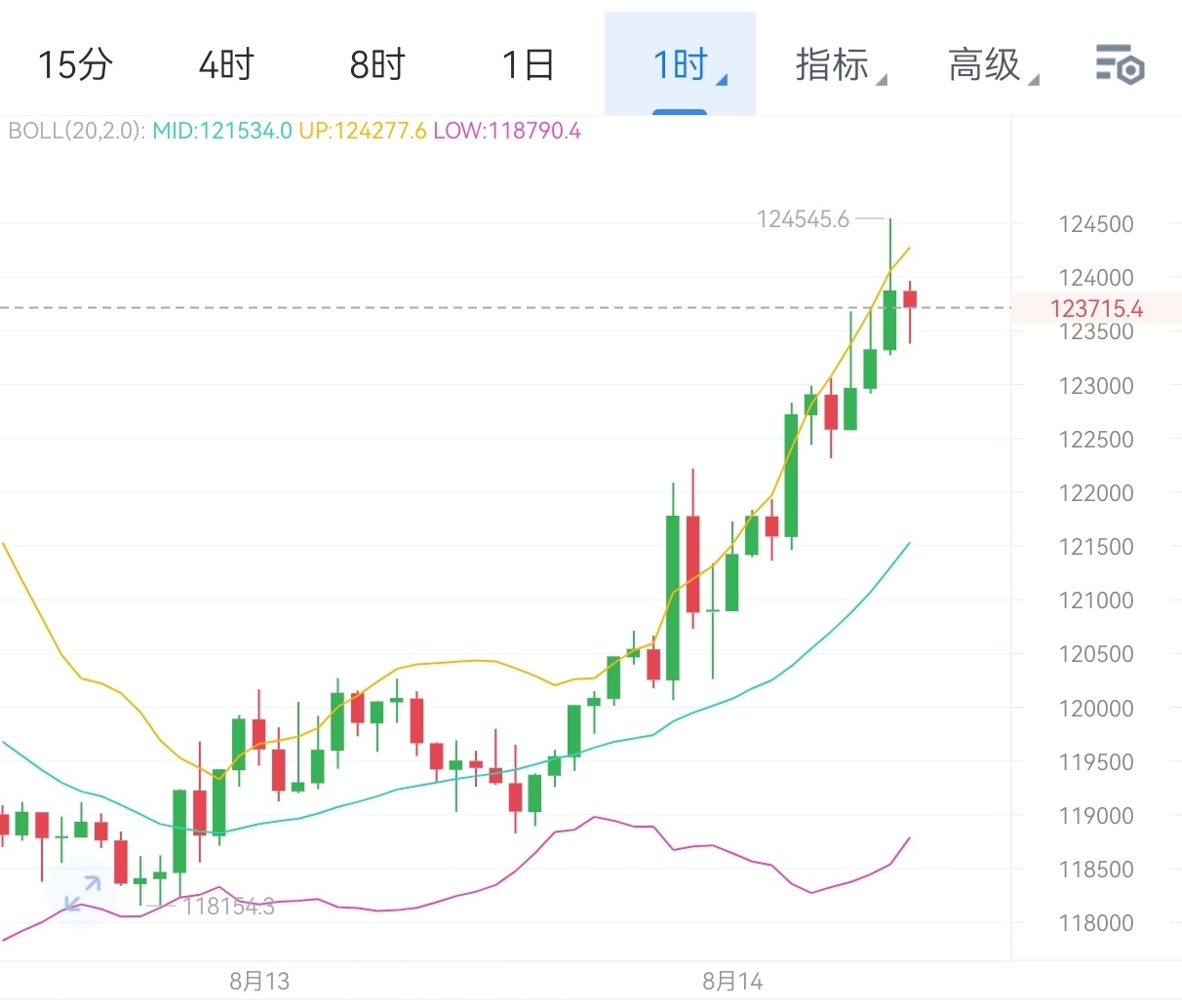This screenshot has height=1008, width=1182.
Task: Enter fullscreen using the expand arrows icon
Action: (x=82, y=892)
